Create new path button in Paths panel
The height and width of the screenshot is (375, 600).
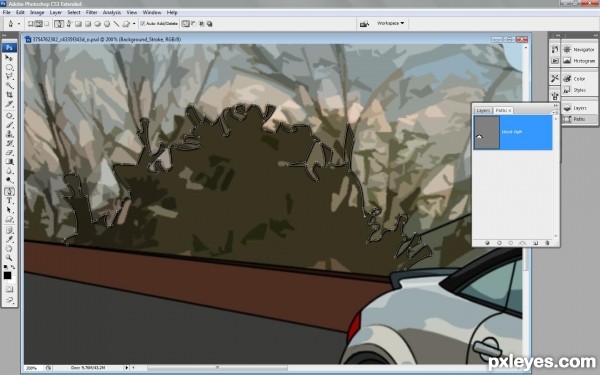pyautogui.click(x=535, y=243)
